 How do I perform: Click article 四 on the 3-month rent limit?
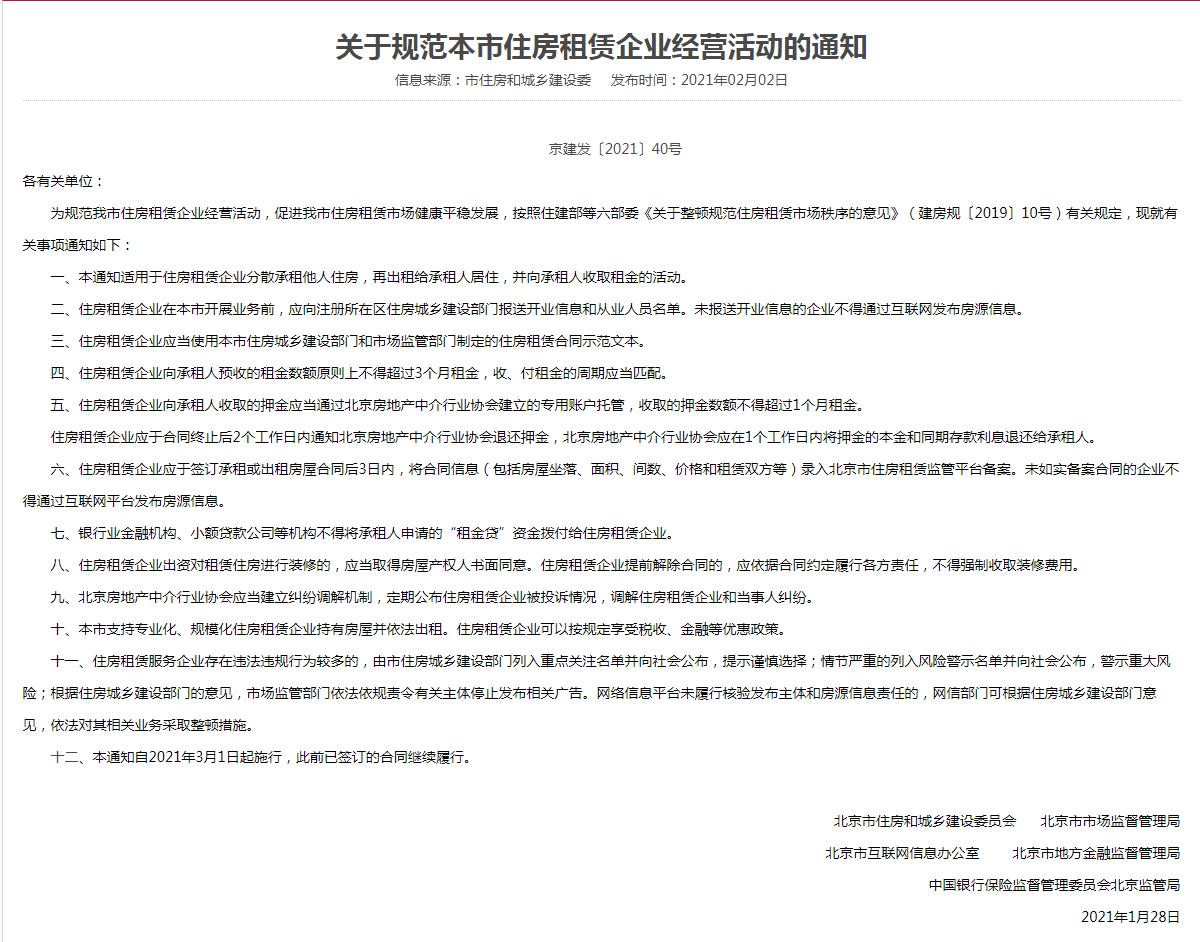click(358, 373)
